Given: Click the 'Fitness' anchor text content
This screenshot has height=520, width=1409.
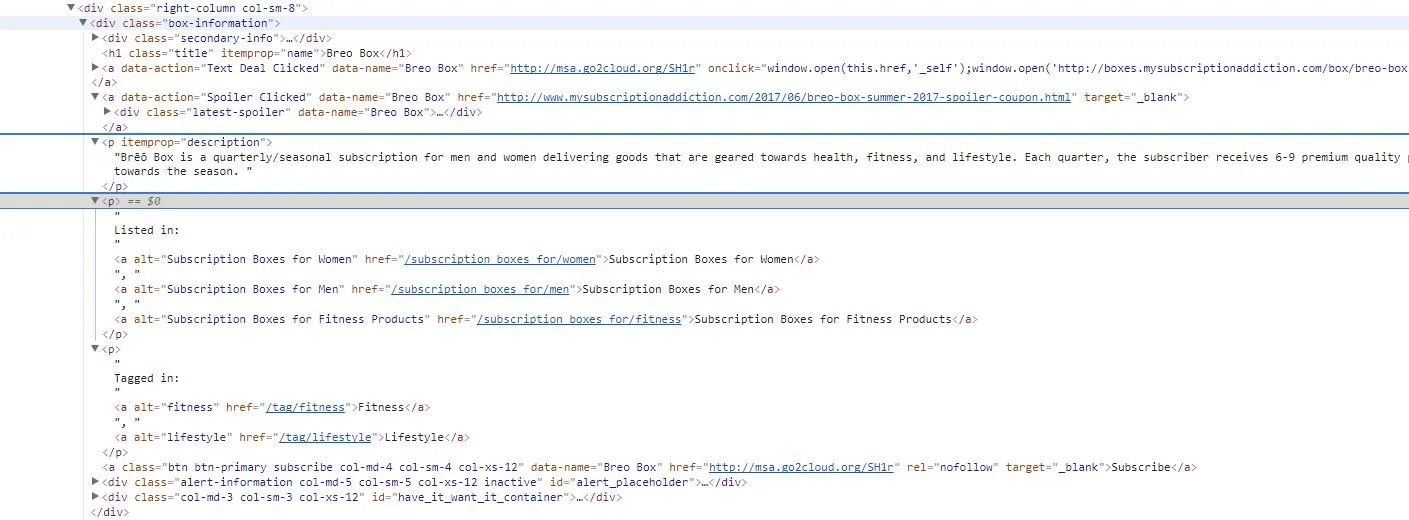Looking at the screenshot, I should (x=379, y=408).
